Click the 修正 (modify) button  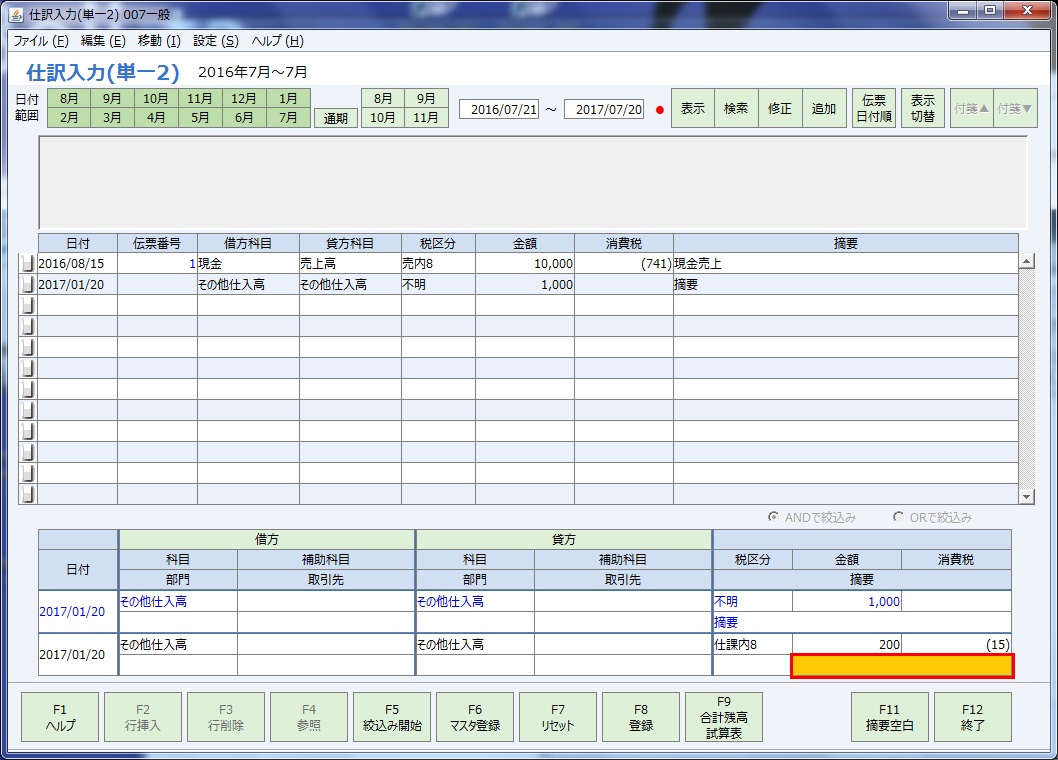click(x=779, y=108)
